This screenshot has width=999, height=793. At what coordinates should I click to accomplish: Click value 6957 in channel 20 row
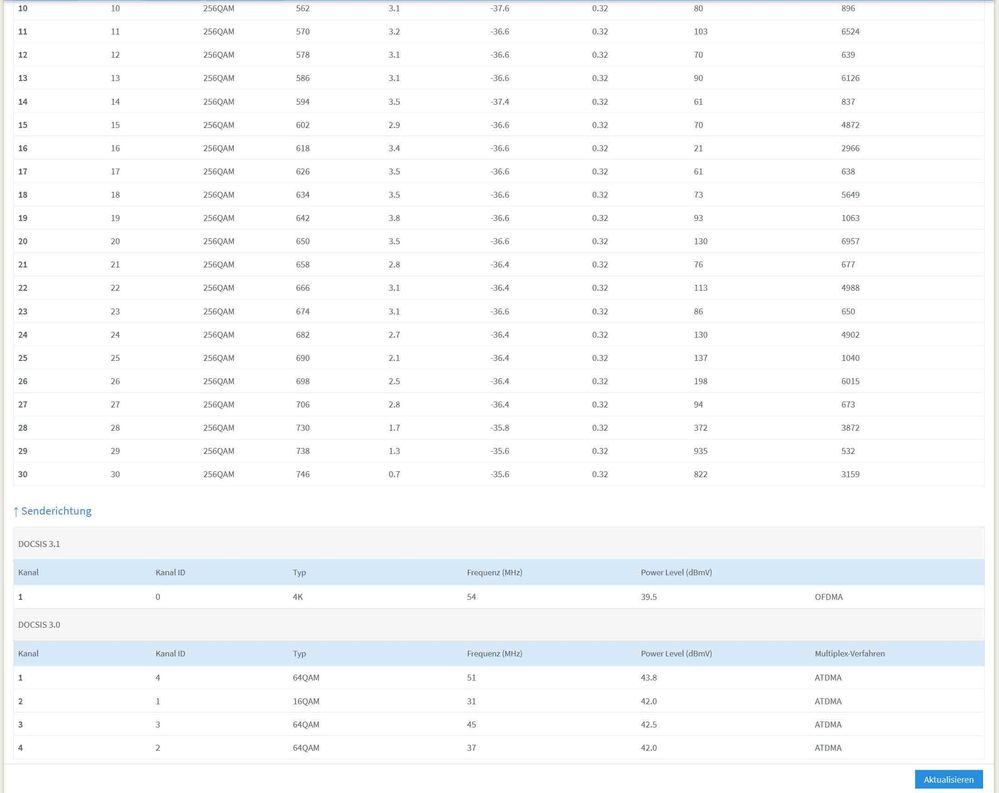click(850, 241)
